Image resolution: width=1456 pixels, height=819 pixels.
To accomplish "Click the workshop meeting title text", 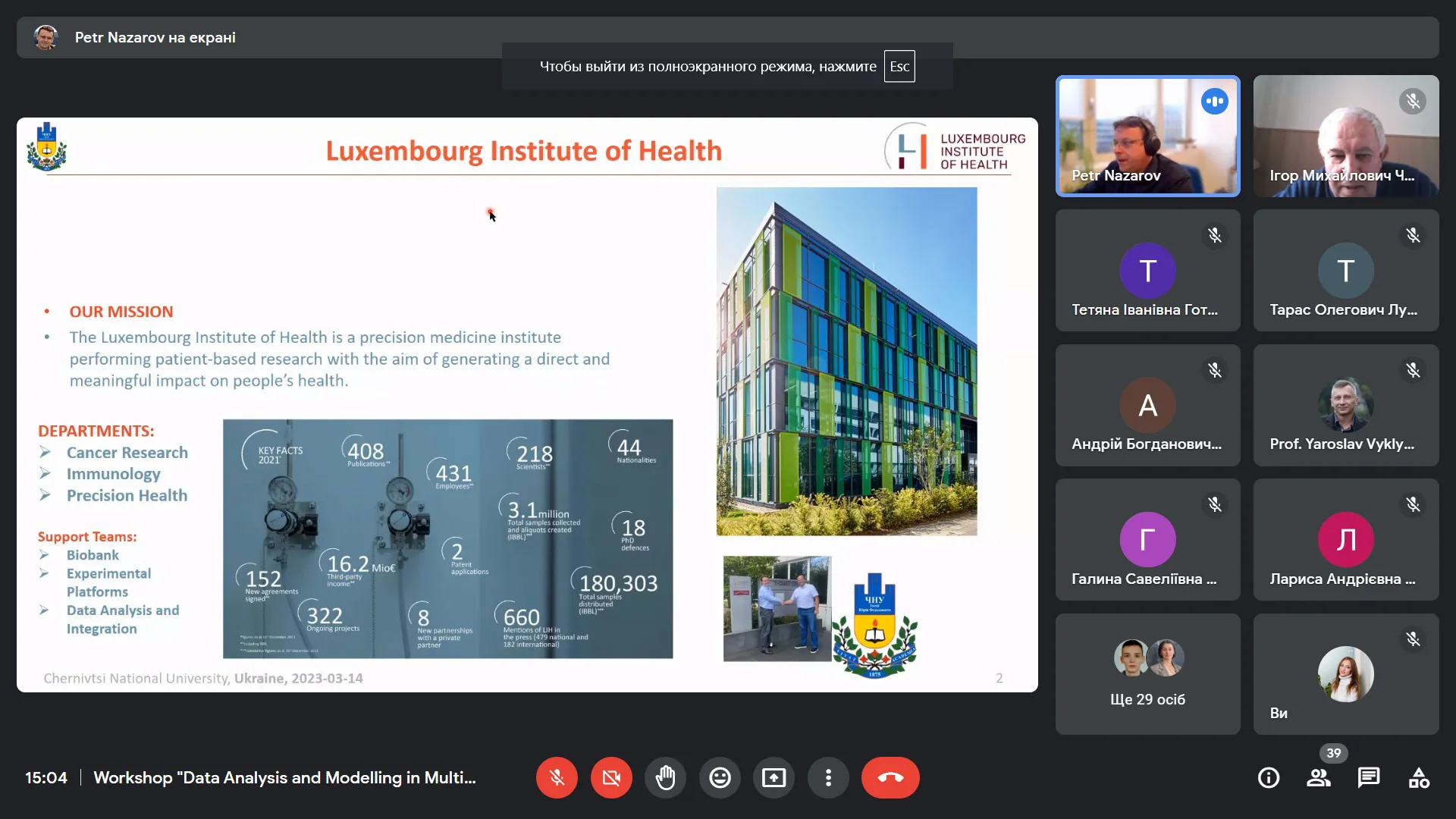I will click(x=284, y=777).
